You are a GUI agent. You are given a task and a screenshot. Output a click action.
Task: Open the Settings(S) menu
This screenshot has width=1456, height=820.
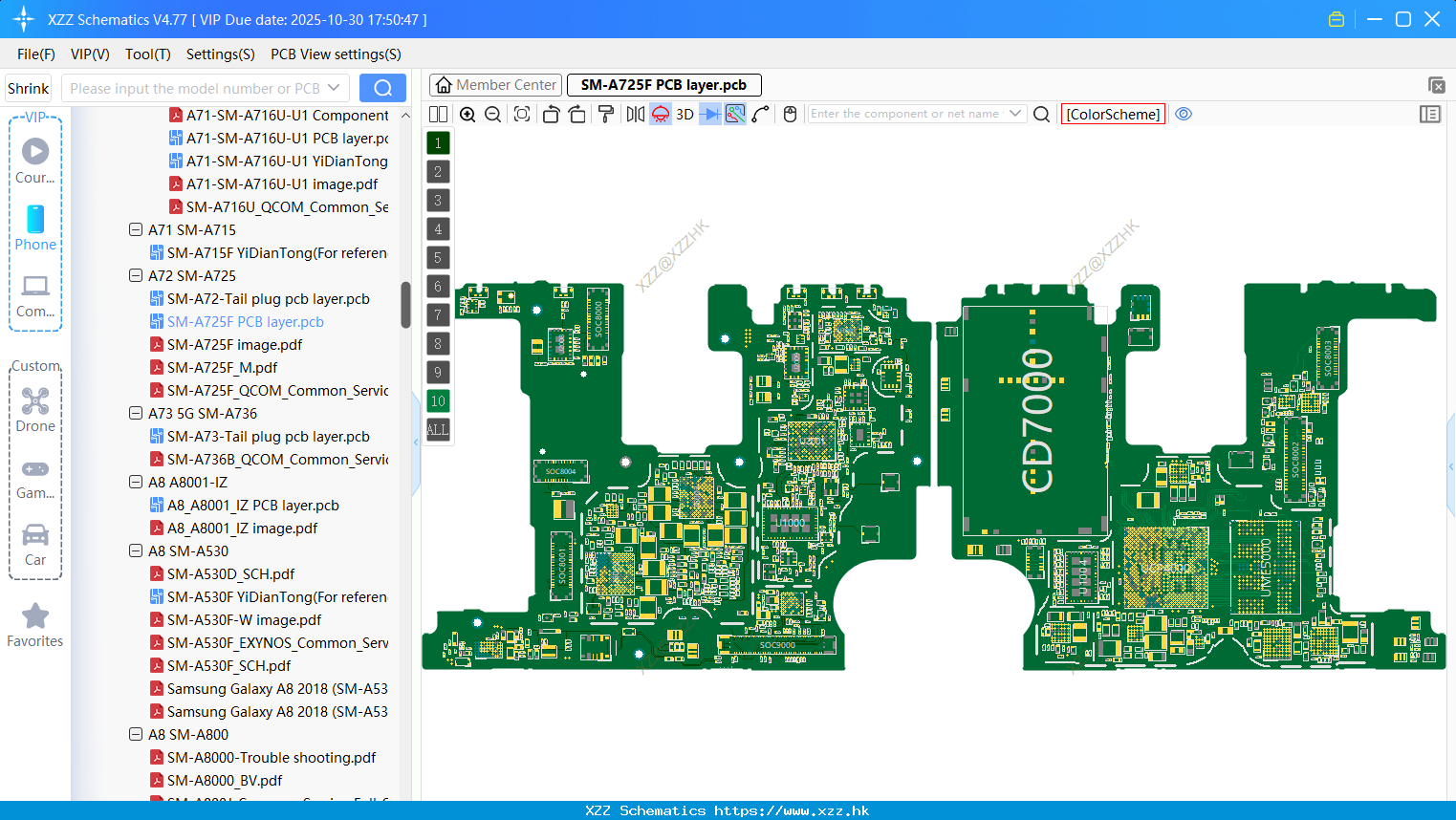221,54
